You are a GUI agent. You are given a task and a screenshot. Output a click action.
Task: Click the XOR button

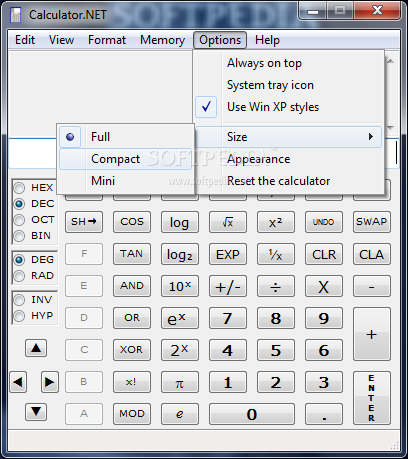coord(132,350)
